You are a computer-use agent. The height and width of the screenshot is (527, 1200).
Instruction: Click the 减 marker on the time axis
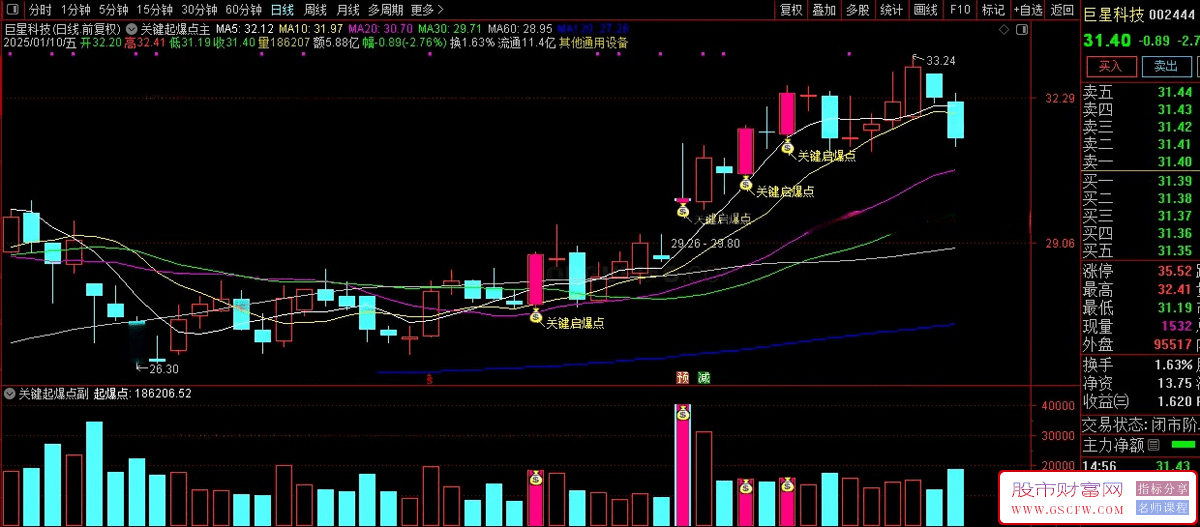[x=704, y=378]
